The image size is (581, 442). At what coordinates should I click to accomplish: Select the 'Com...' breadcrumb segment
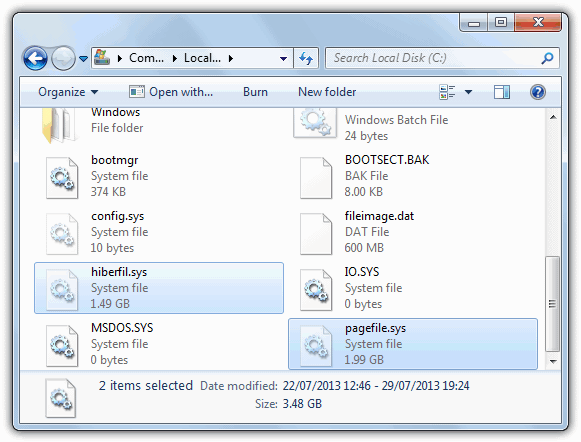coord(146,58)
